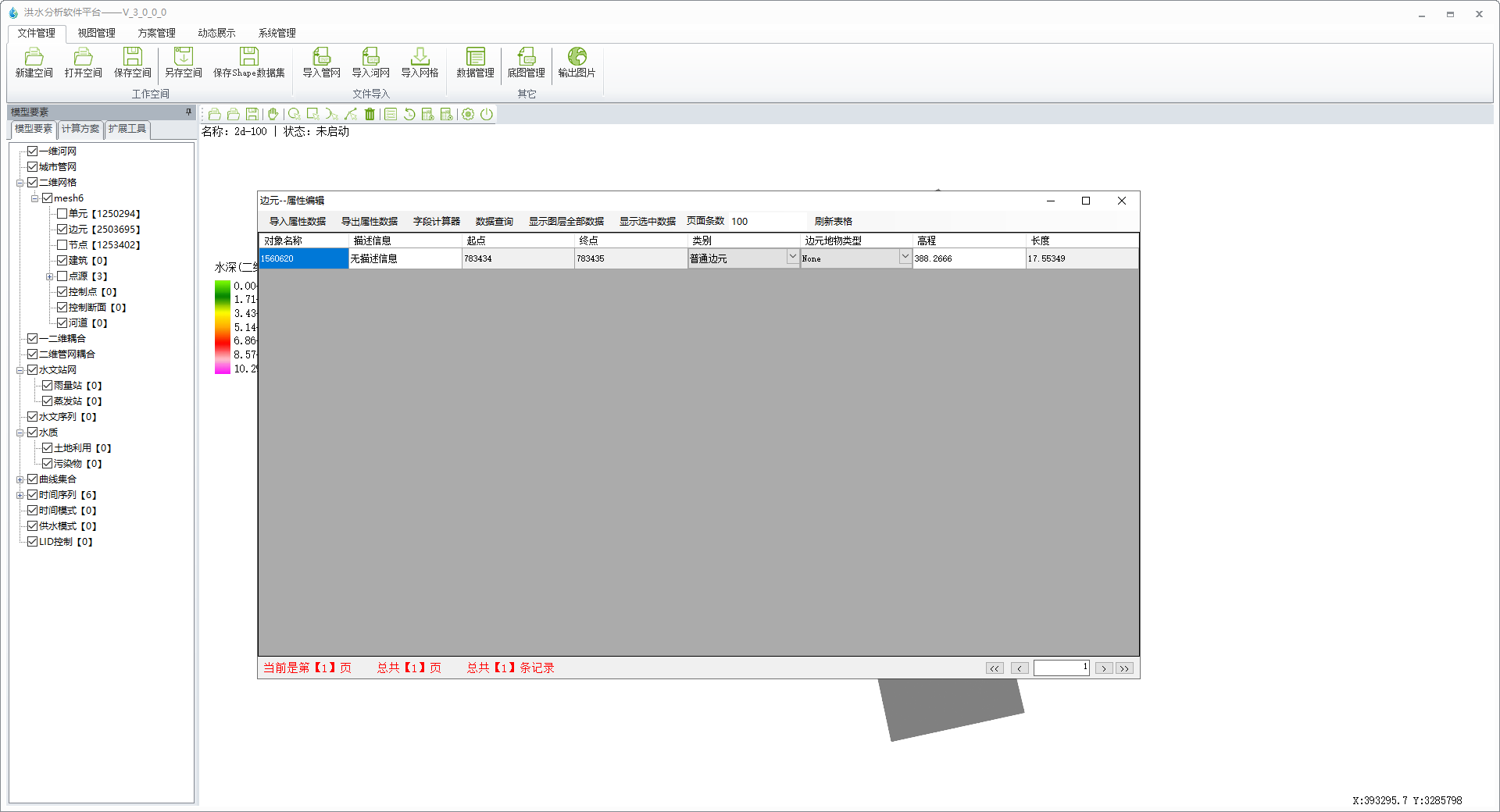This screenshot has height=812, width=1500.
Task: Click the power icon in map toolbar
Action: pyautogui.click(x=487, y=114)
